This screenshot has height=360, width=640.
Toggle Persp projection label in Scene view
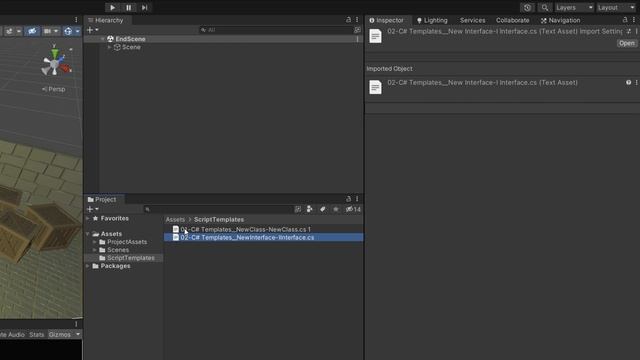(x=53, y=89)
